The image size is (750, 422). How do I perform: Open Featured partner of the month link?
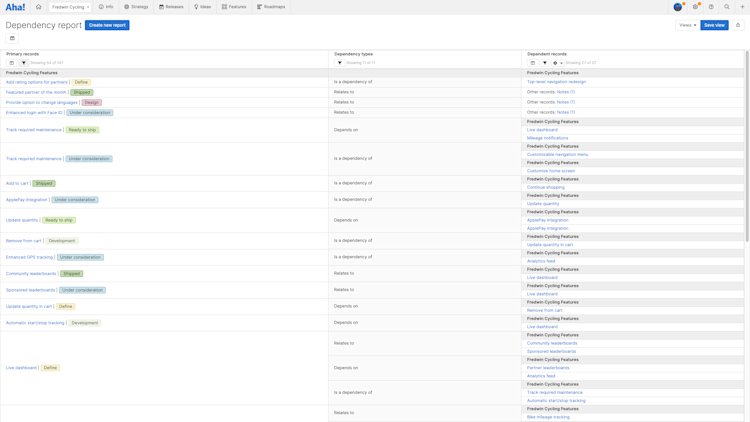point(36,92)
